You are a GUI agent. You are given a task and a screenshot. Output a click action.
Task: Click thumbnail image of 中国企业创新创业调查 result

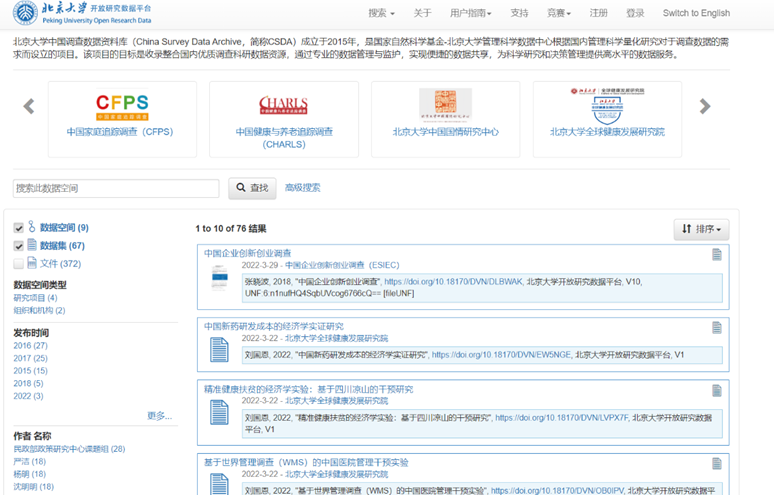pos(220,278)
